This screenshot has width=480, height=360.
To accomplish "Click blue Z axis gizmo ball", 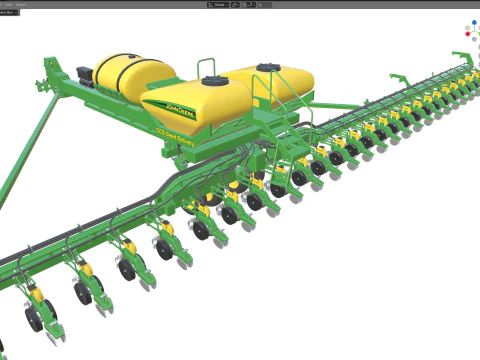I will (x=474, y=22).
